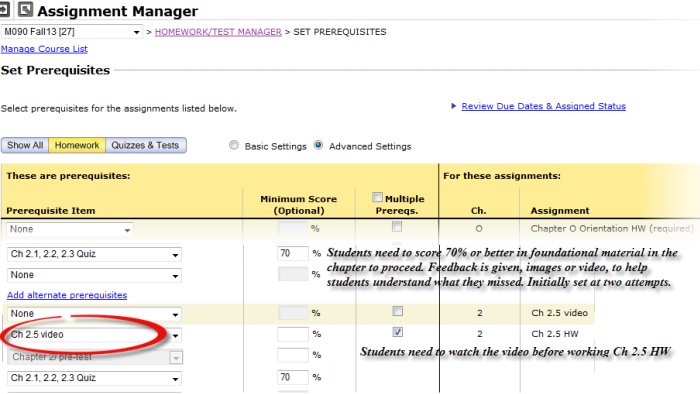Viewport: 700px width, 394px height.
Task: Uncheck multiple prereqs checkbox for Ch 2.5 HW
Action: [x=397, y=332]
